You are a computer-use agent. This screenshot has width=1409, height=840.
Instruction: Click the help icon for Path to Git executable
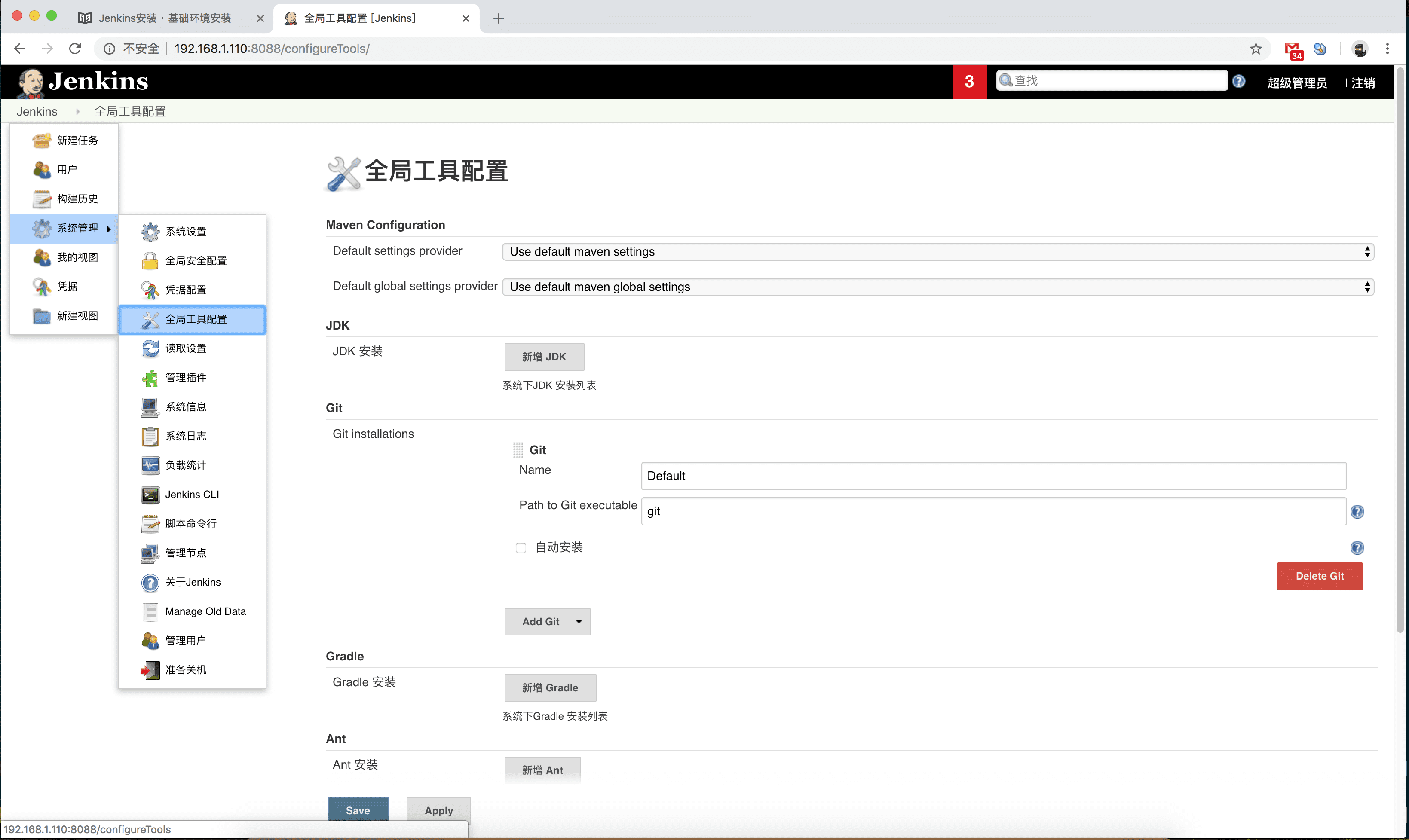point(1357,512)
